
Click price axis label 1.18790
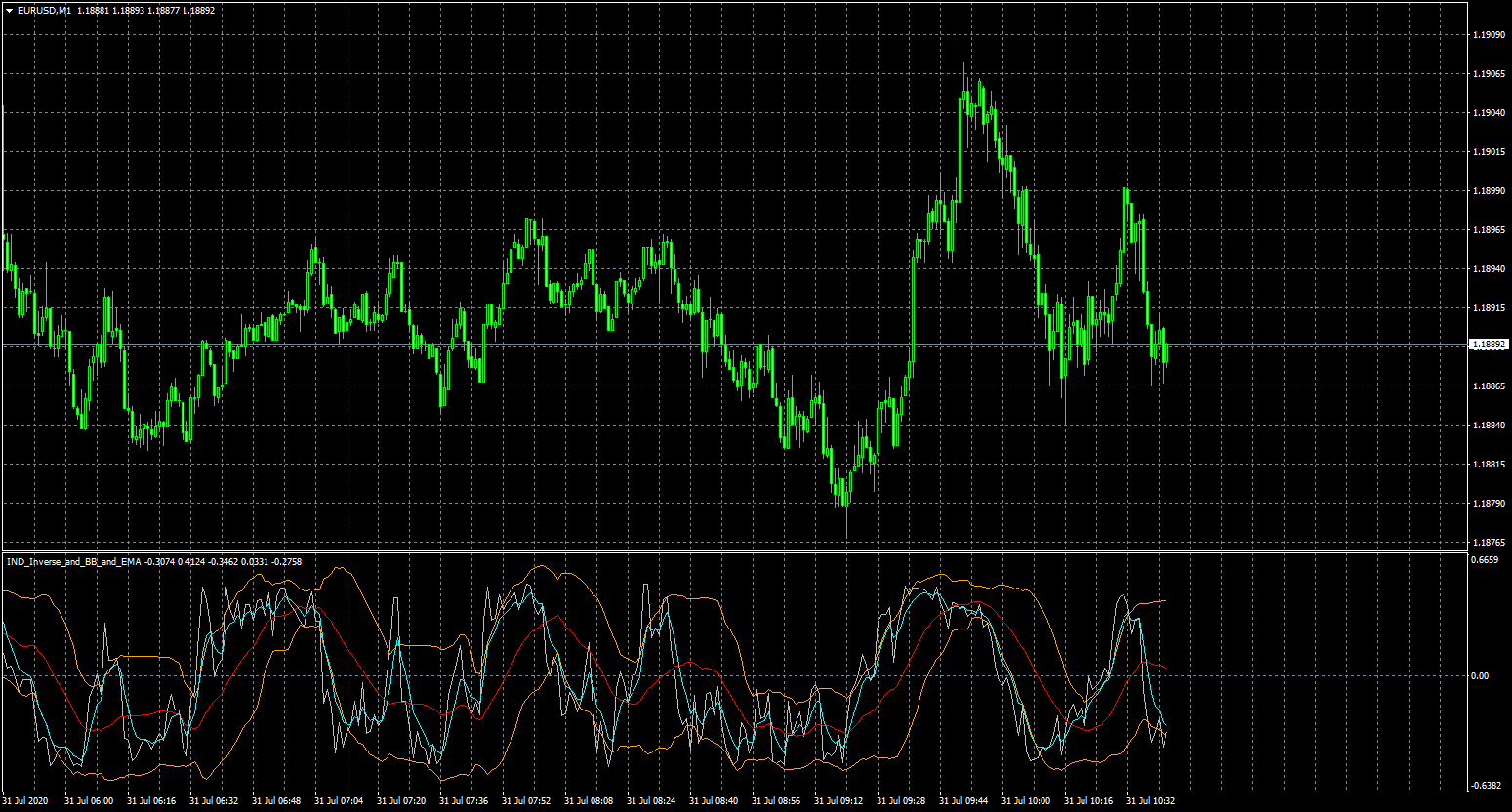[x=1488, y=504]
